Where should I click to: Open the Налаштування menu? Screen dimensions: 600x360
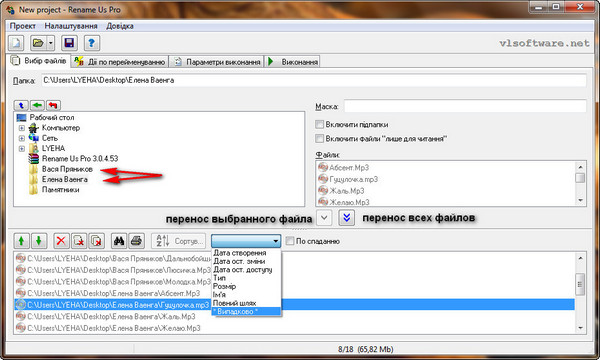point(71,26)
